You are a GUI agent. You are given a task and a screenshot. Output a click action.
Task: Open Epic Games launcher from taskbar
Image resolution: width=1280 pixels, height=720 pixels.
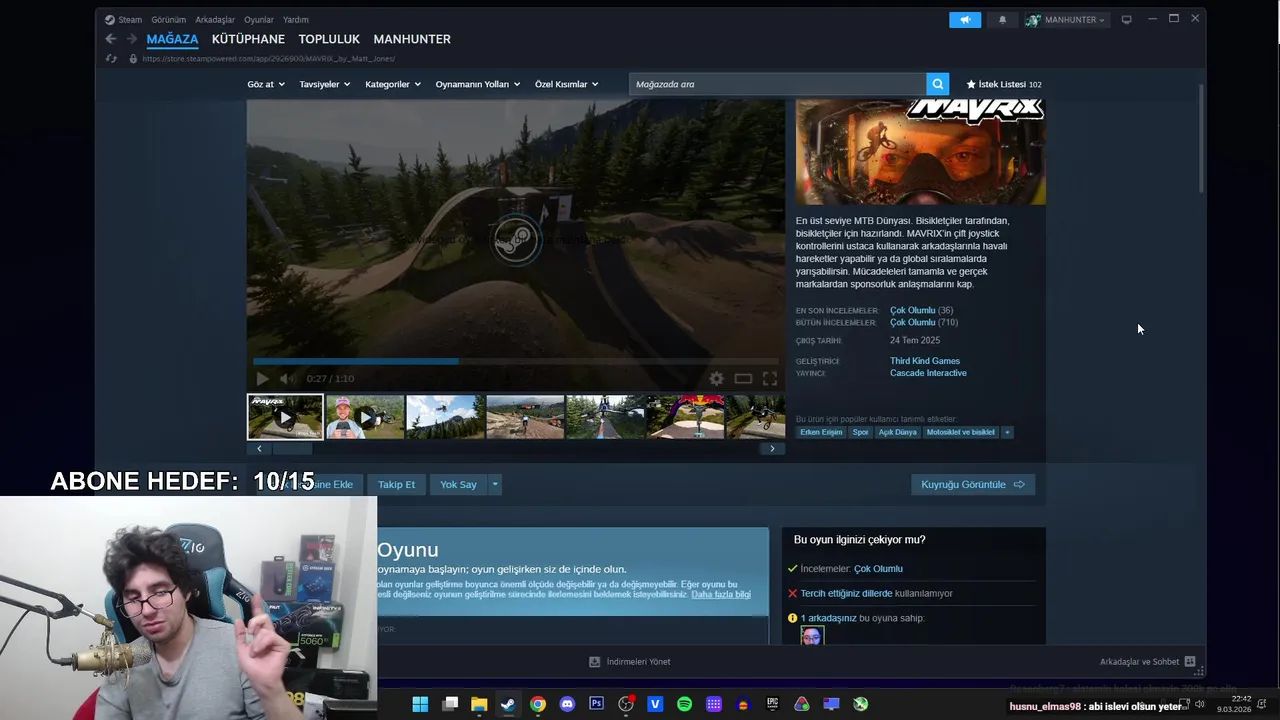[x=772, y=704]
